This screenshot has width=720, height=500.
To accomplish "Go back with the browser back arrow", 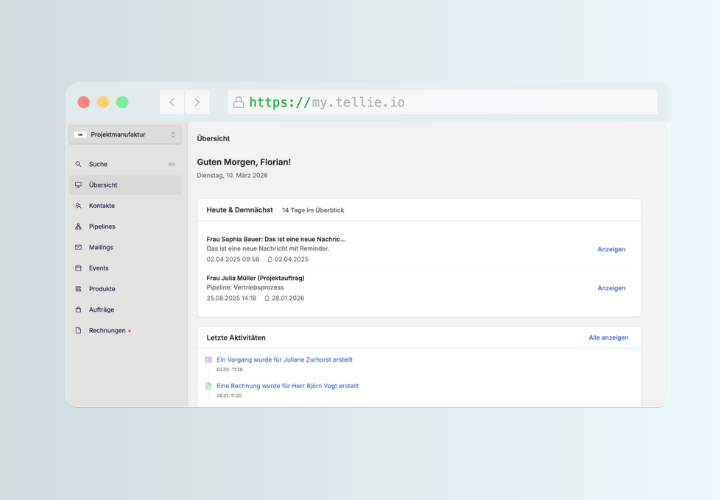I will 172,102.
